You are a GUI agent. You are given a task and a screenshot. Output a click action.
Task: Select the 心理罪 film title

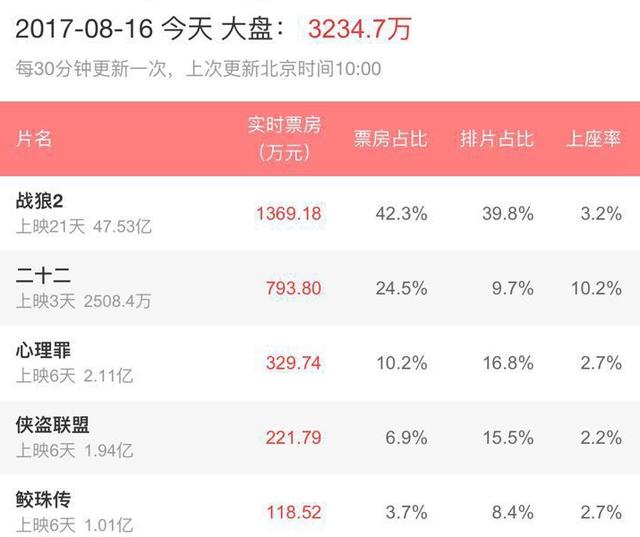[43, 350]
